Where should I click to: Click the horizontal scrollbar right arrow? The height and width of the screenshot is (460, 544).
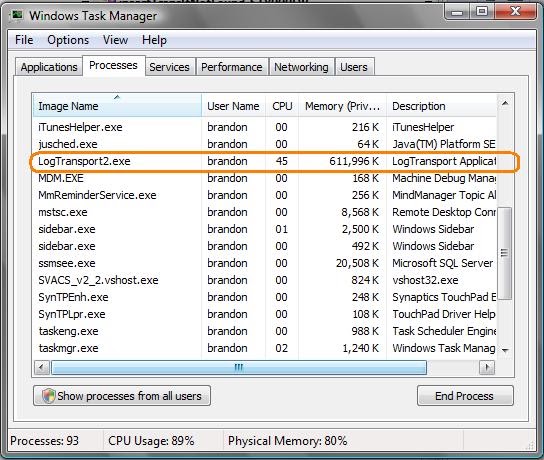click(x=487, y=367)
